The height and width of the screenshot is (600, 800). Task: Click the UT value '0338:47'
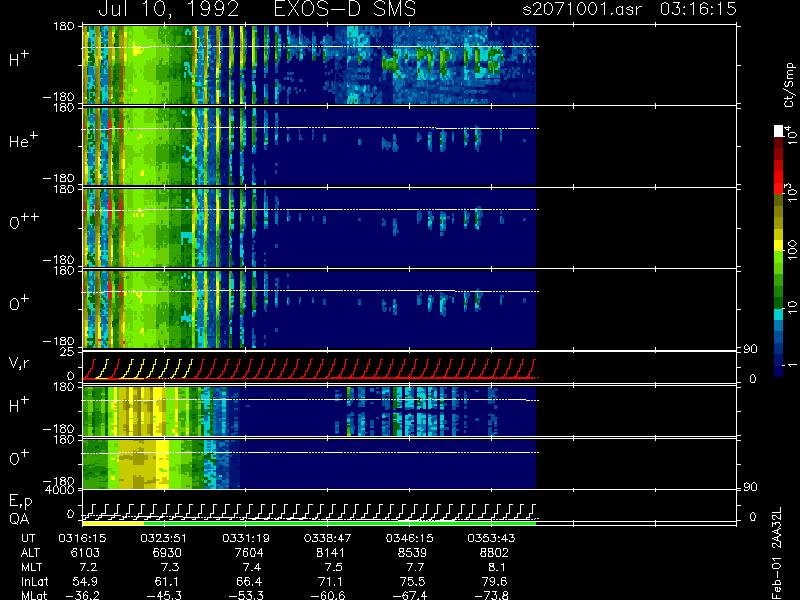[327, 538]
